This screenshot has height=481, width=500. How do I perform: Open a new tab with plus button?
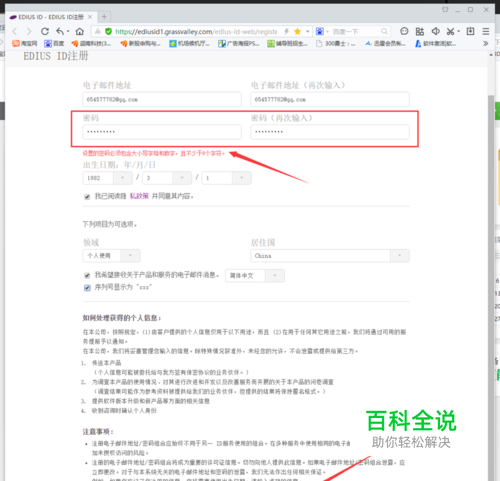[x=104, y=17]
